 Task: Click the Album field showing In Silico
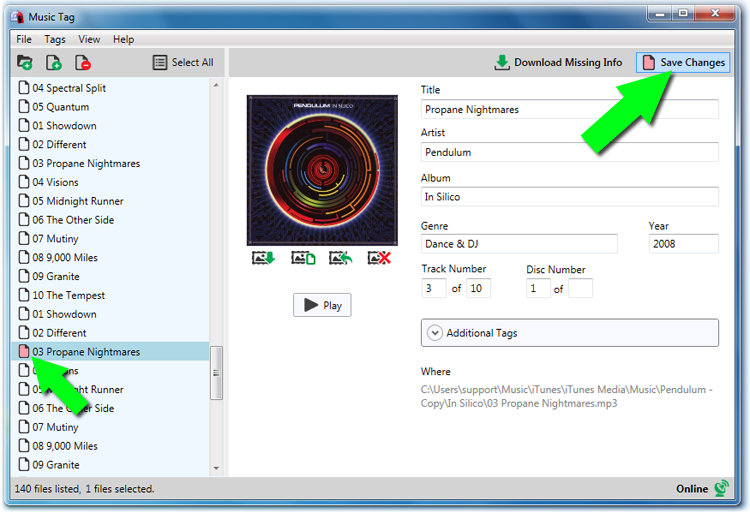point(570,196)
